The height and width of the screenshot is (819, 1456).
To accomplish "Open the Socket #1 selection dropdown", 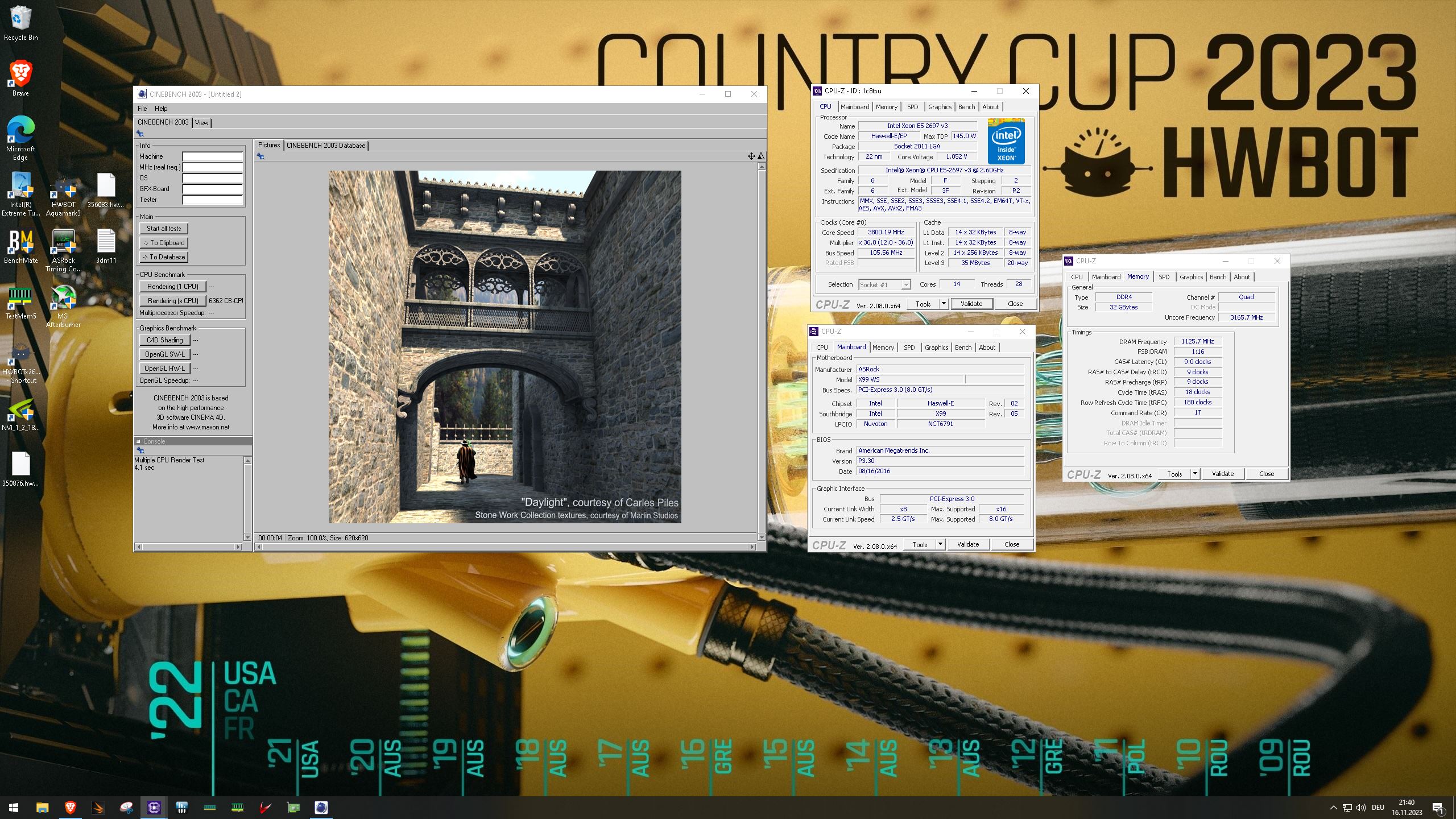I will click(x=884, y=284).
